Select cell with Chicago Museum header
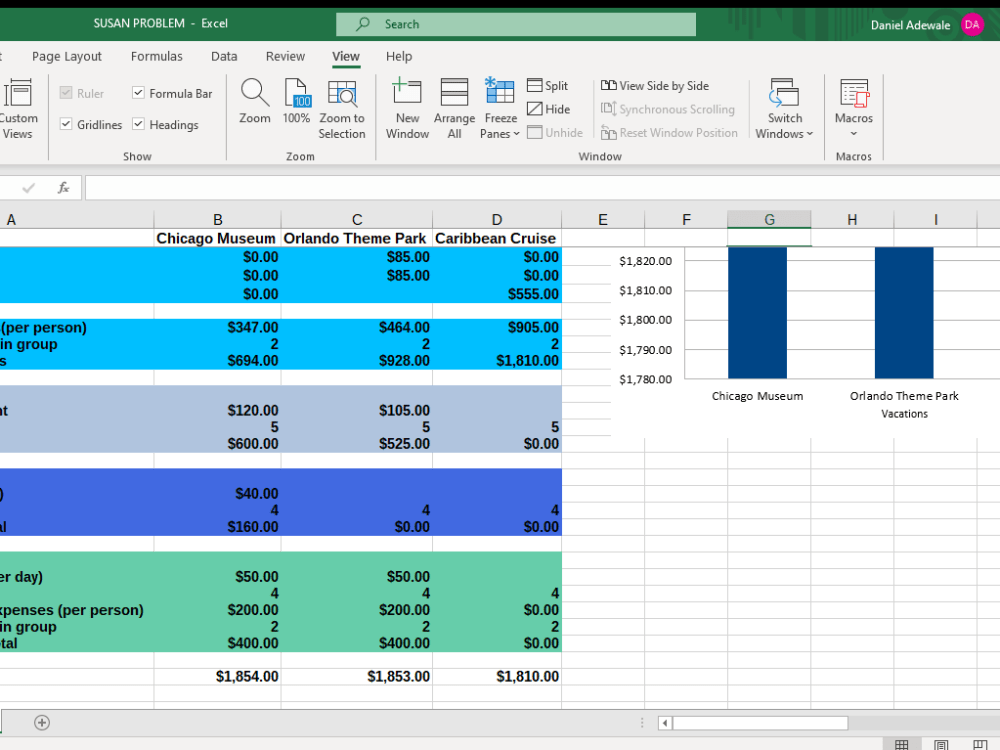The image size is (1000, 750). (217, 238)
